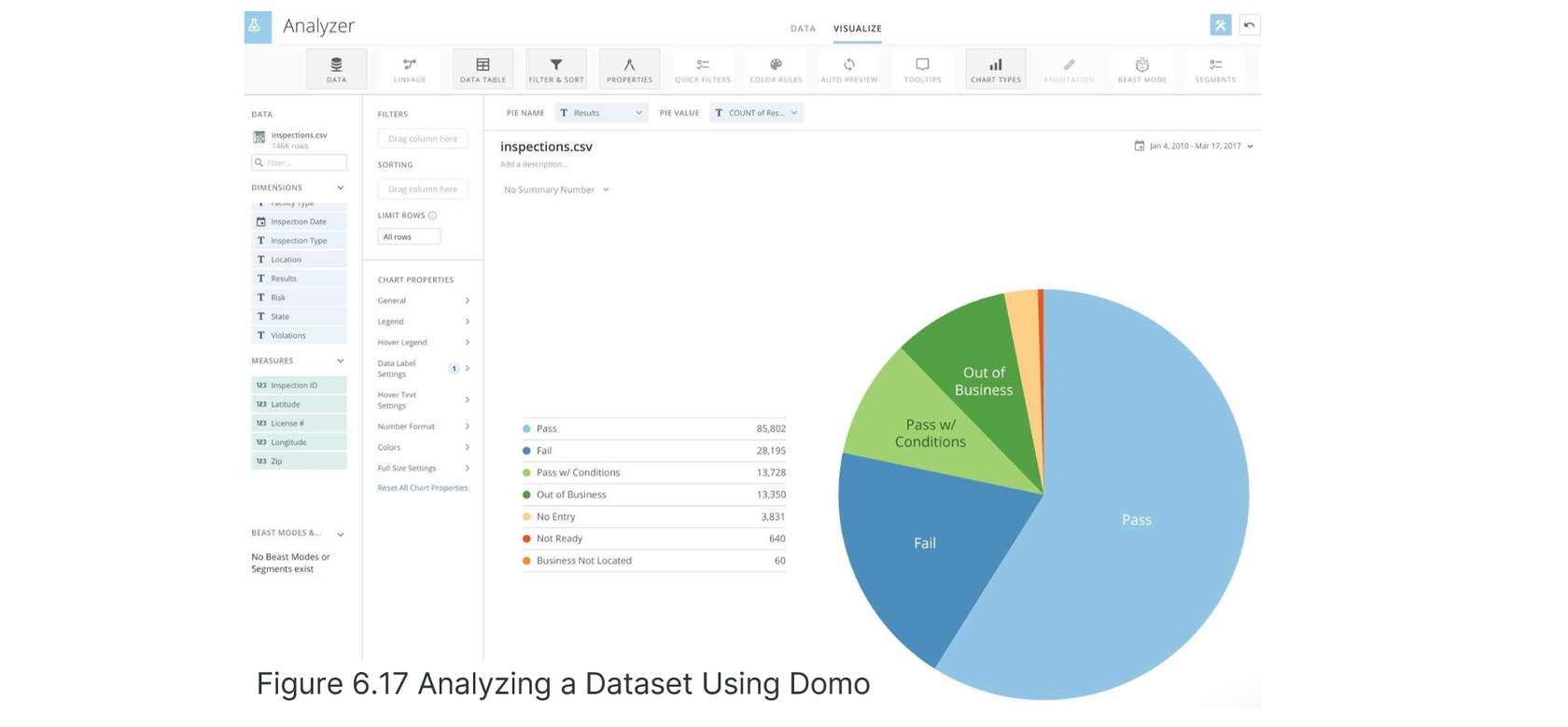Click the Limit Rows info icon

coord(432,216)
